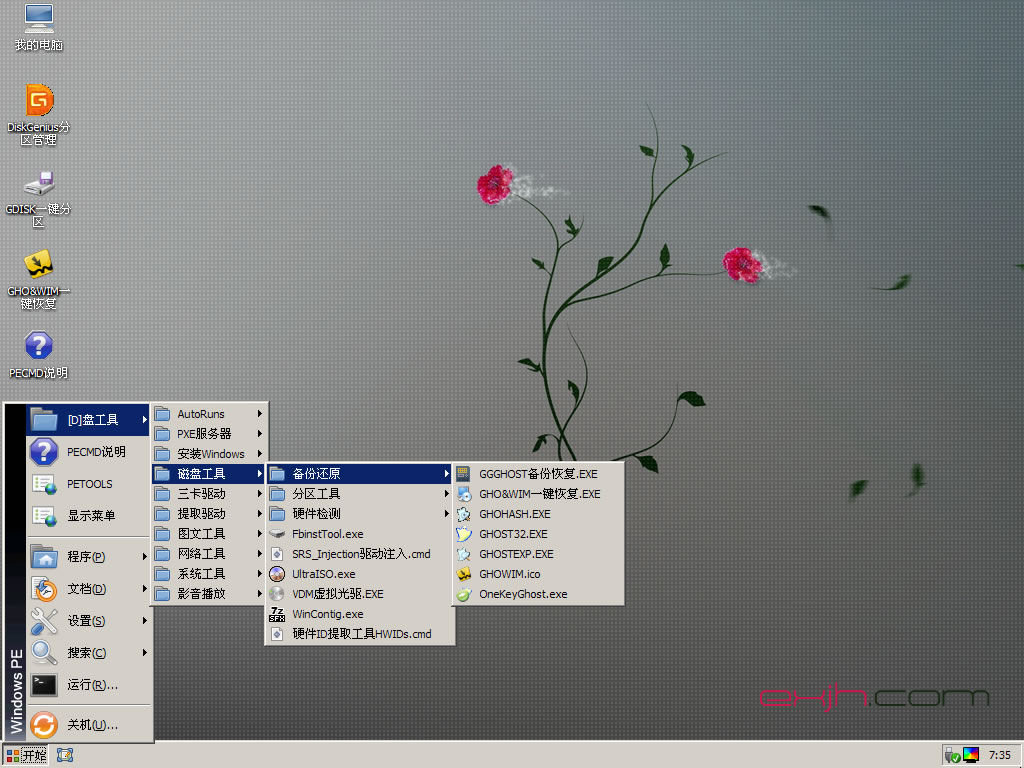Launch GDISK one-key partition desktop icon
Screen dimensions: 1024x768
(39, 185)
